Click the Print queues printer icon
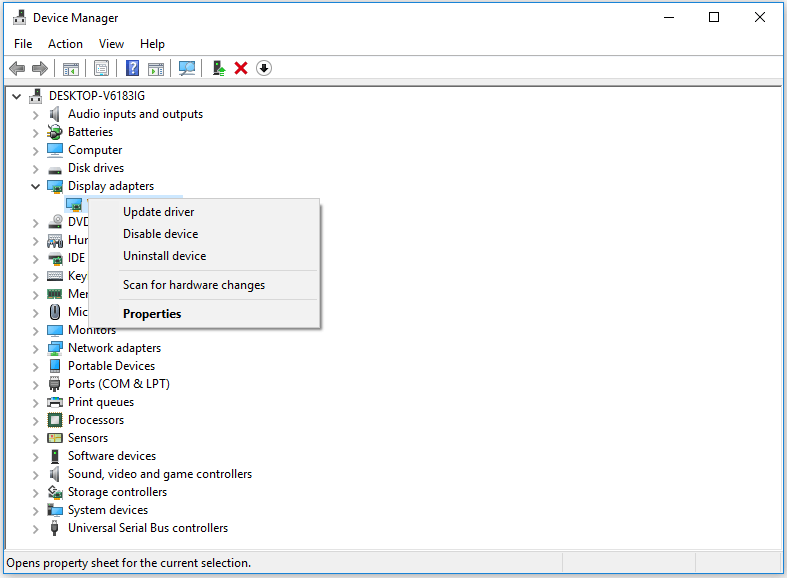The image size is (787, 578). click(55, 402)
